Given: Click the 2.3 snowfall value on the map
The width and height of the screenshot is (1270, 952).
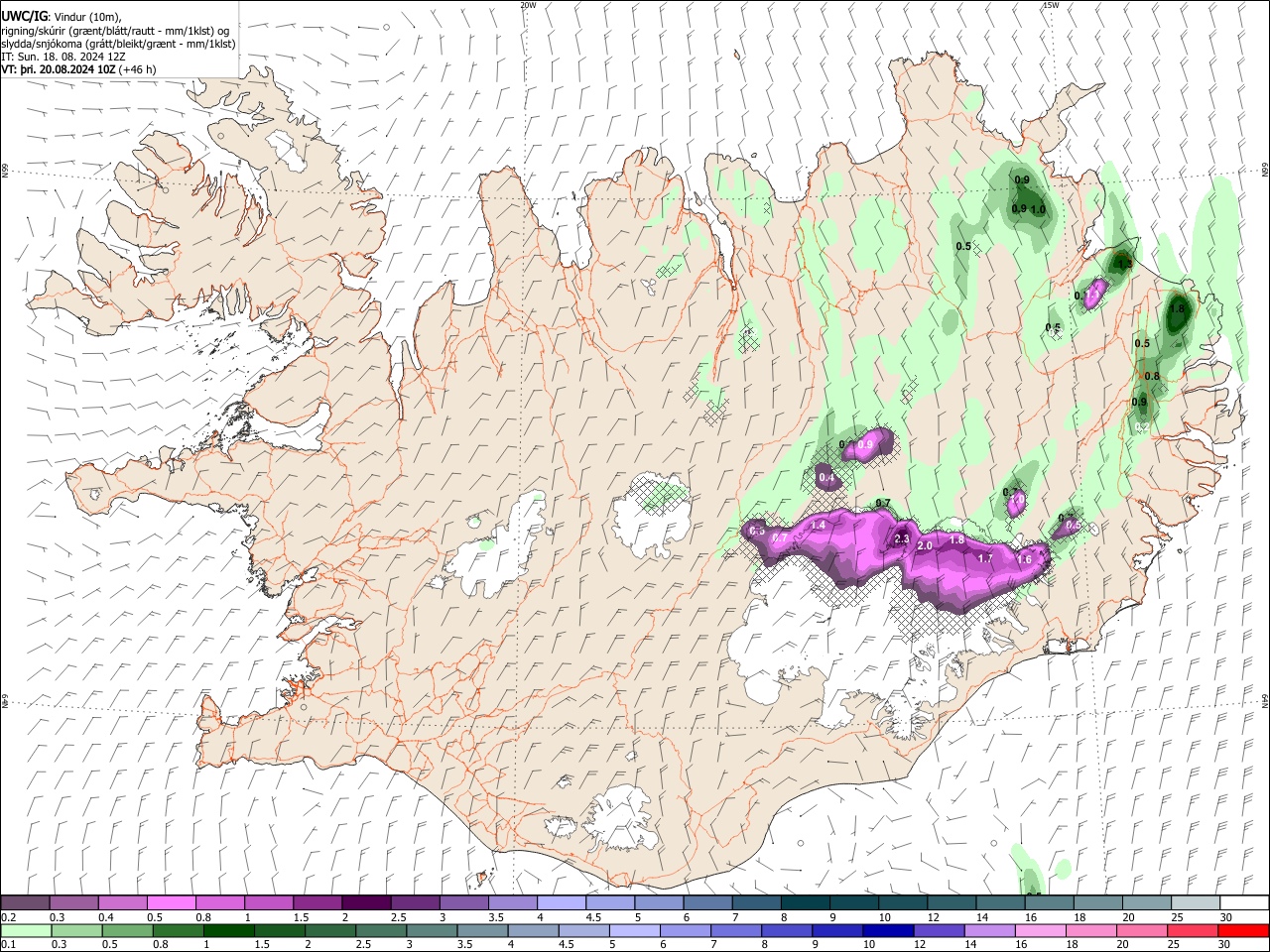Looking at the screenshot, I should tap(902, 538).
